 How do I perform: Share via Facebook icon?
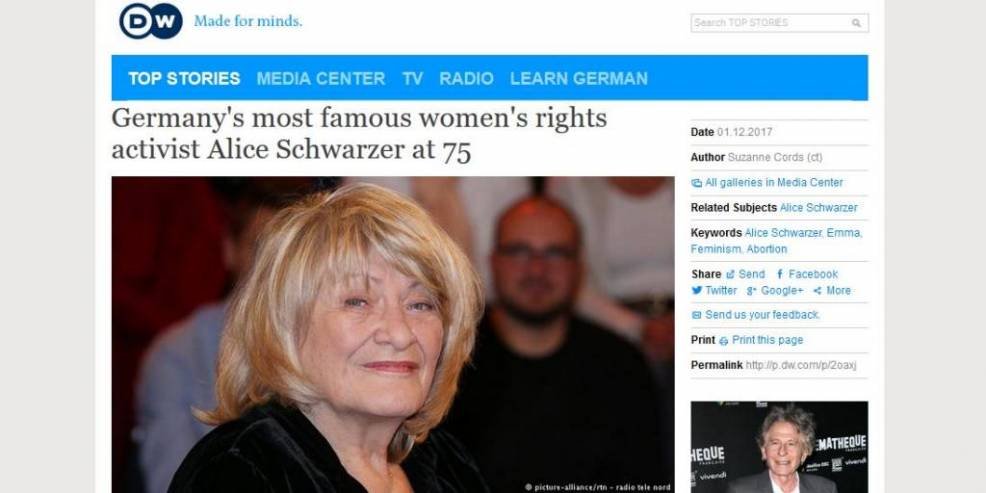[780, 274]
